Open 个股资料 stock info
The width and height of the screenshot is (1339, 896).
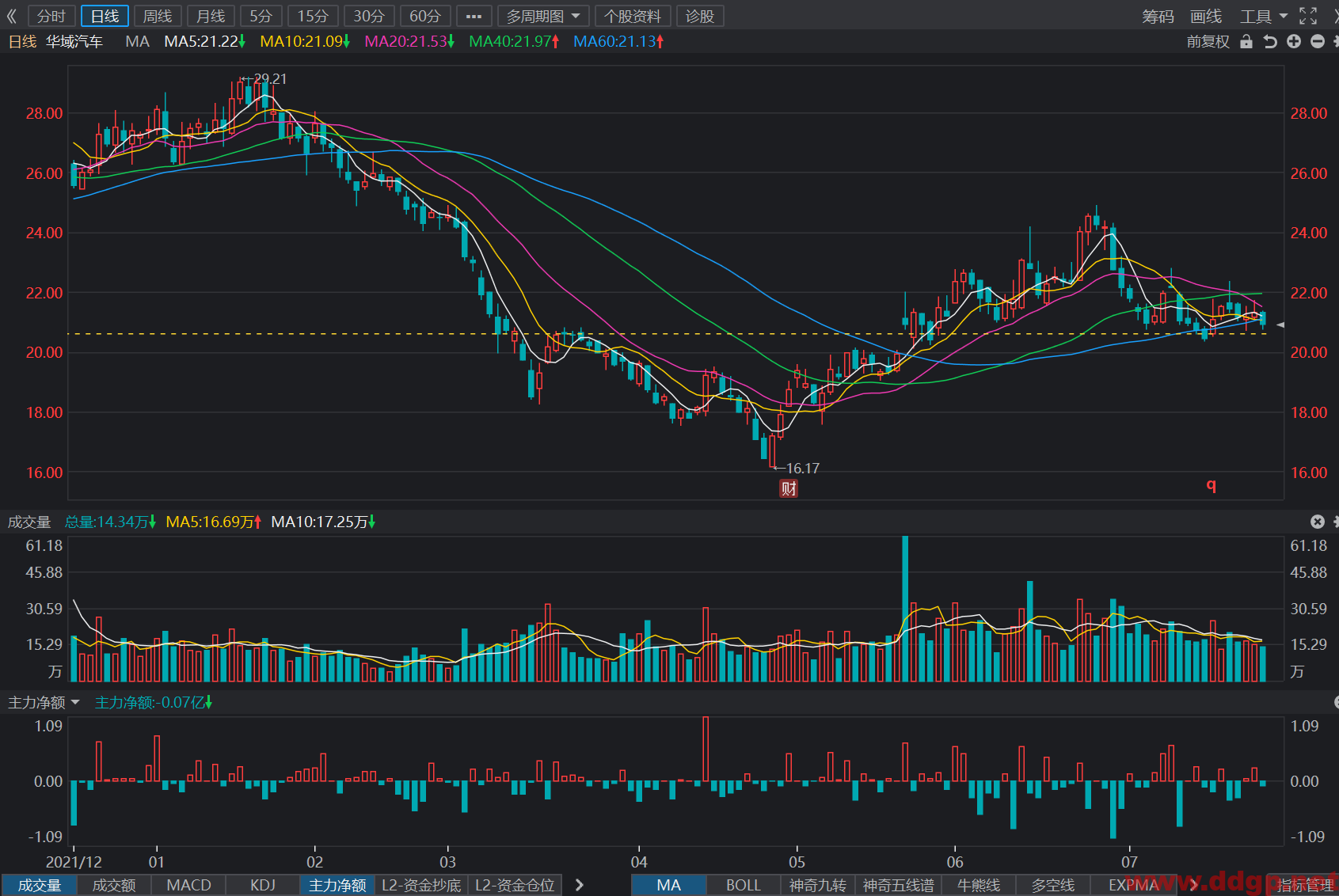pos(633,16)
